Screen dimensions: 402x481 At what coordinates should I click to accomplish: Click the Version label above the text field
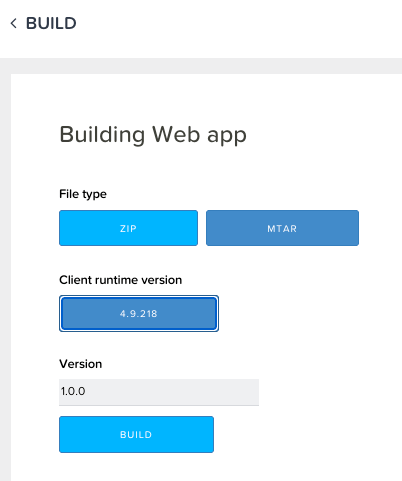point(81,364)
